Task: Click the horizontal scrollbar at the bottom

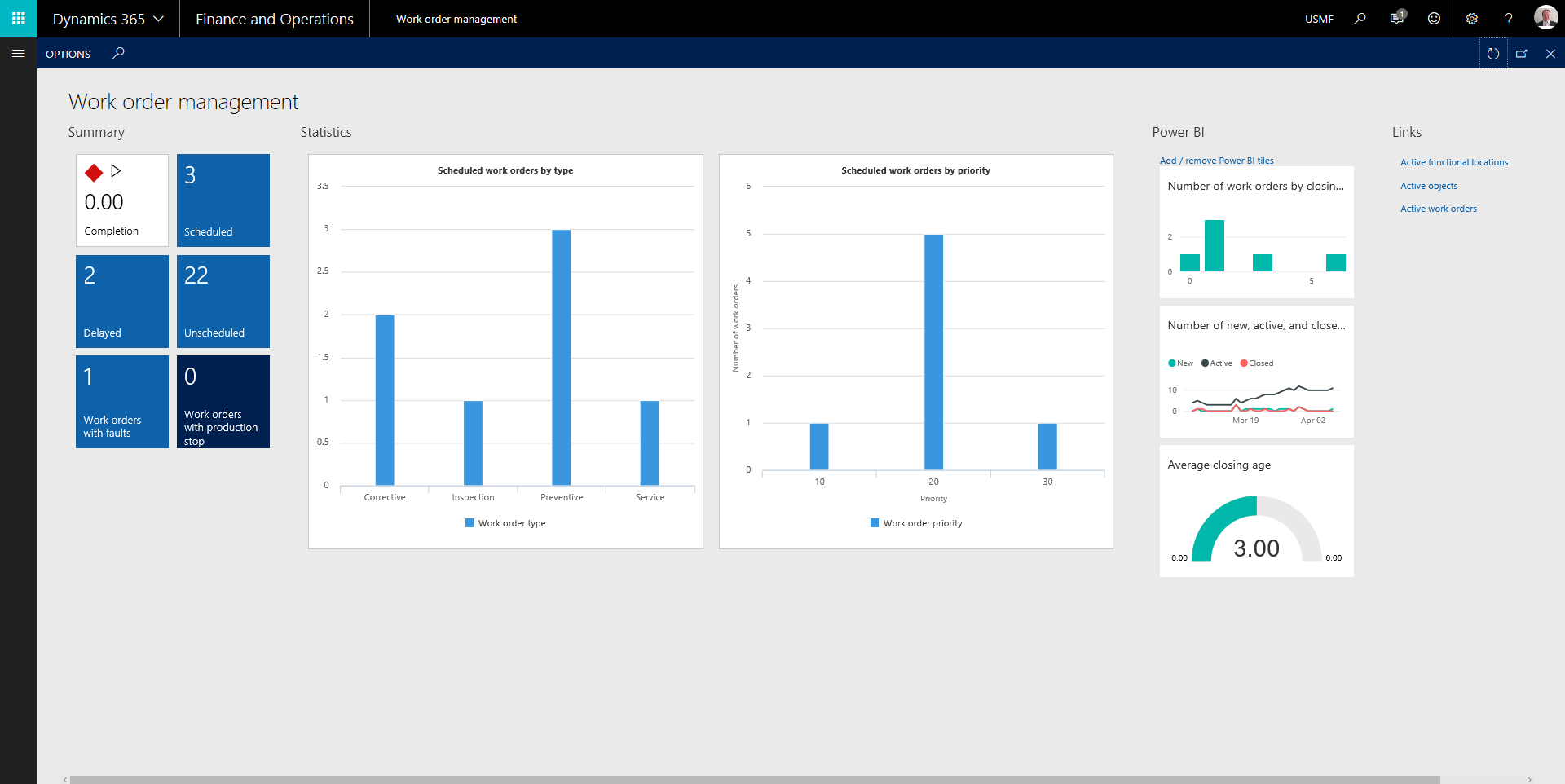Action: coord(754,779)
